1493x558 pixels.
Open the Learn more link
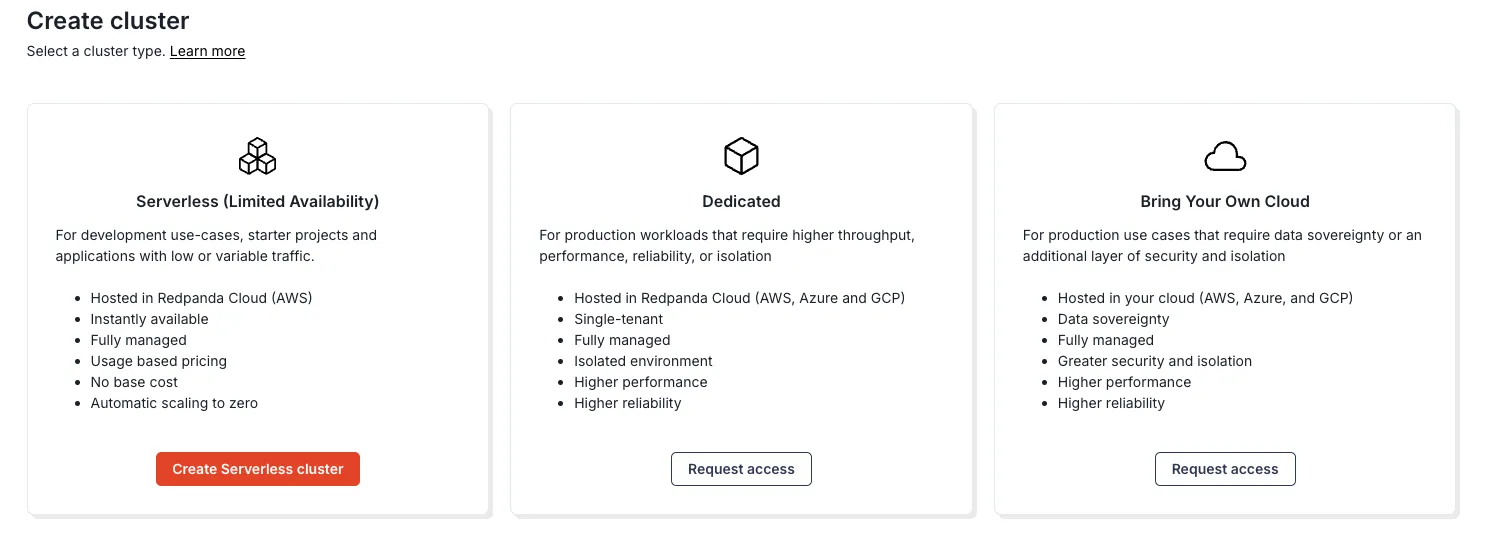pos(207,51)
